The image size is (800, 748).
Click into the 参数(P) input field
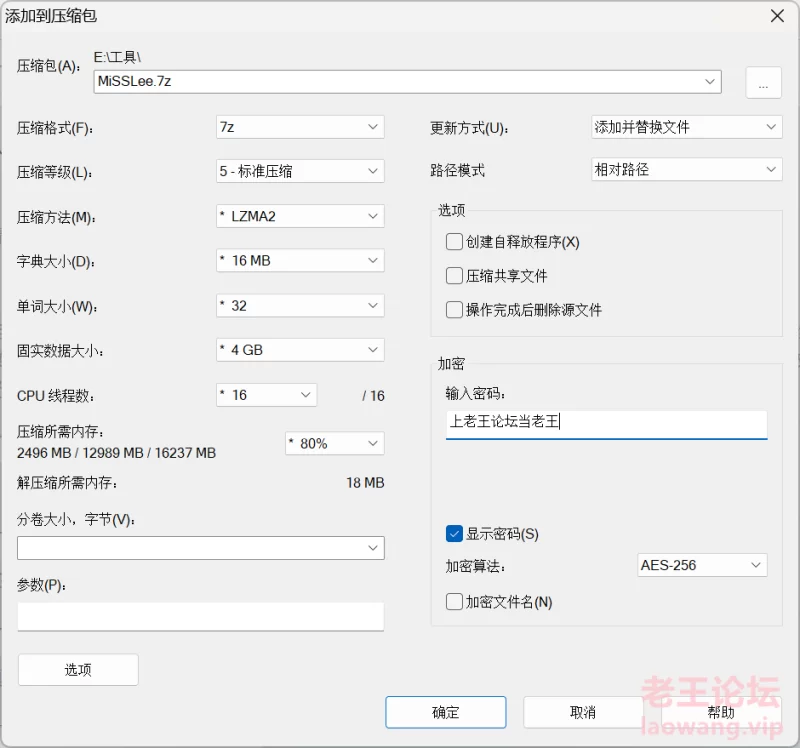[x=201, y=616]
